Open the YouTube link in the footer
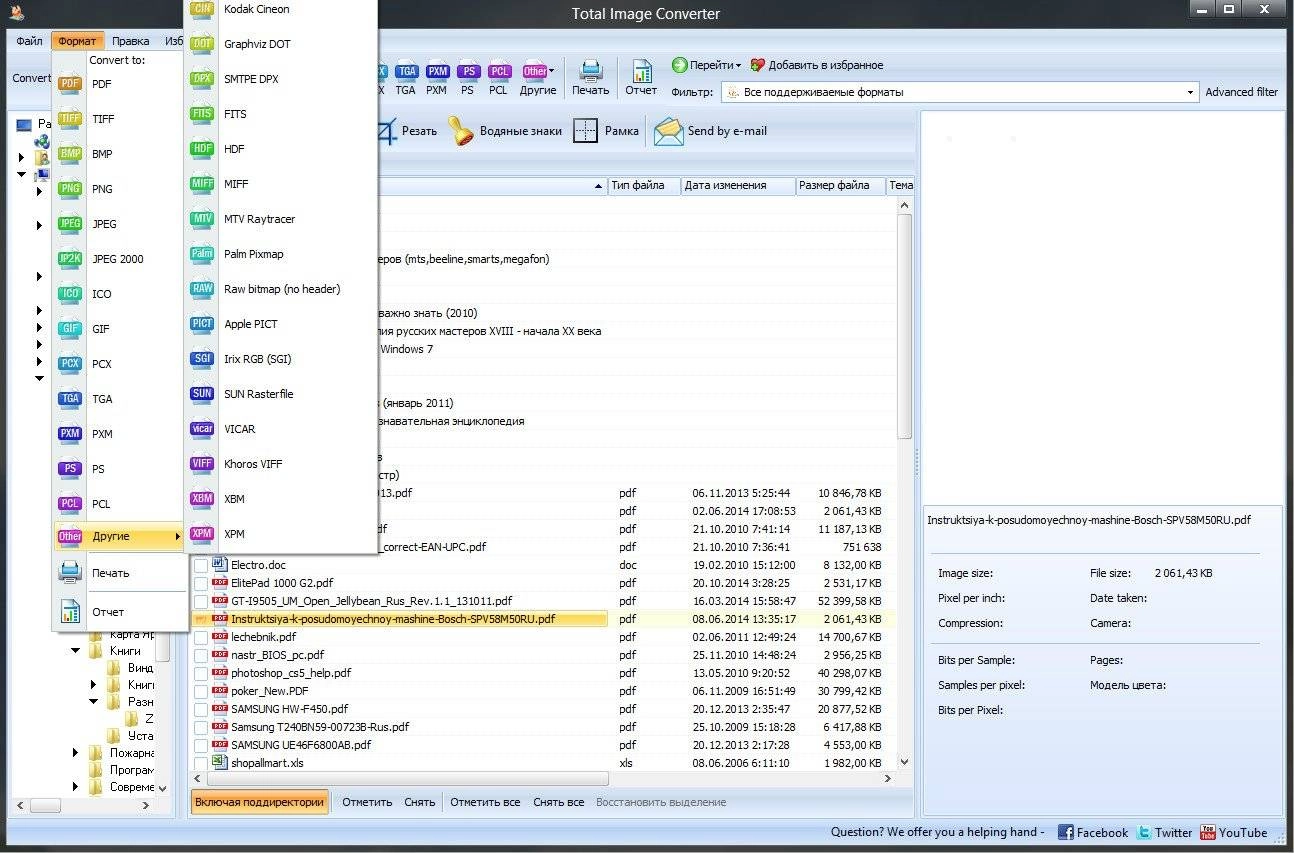The image size is (1294, 853). tap(1233, 832)
